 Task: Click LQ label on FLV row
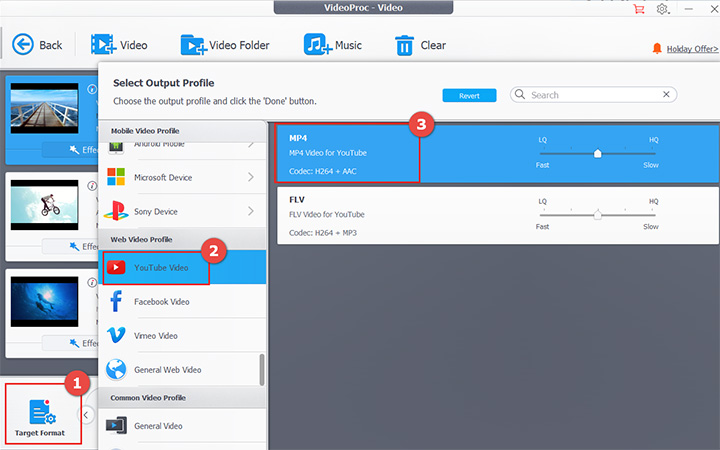(542, 202)
